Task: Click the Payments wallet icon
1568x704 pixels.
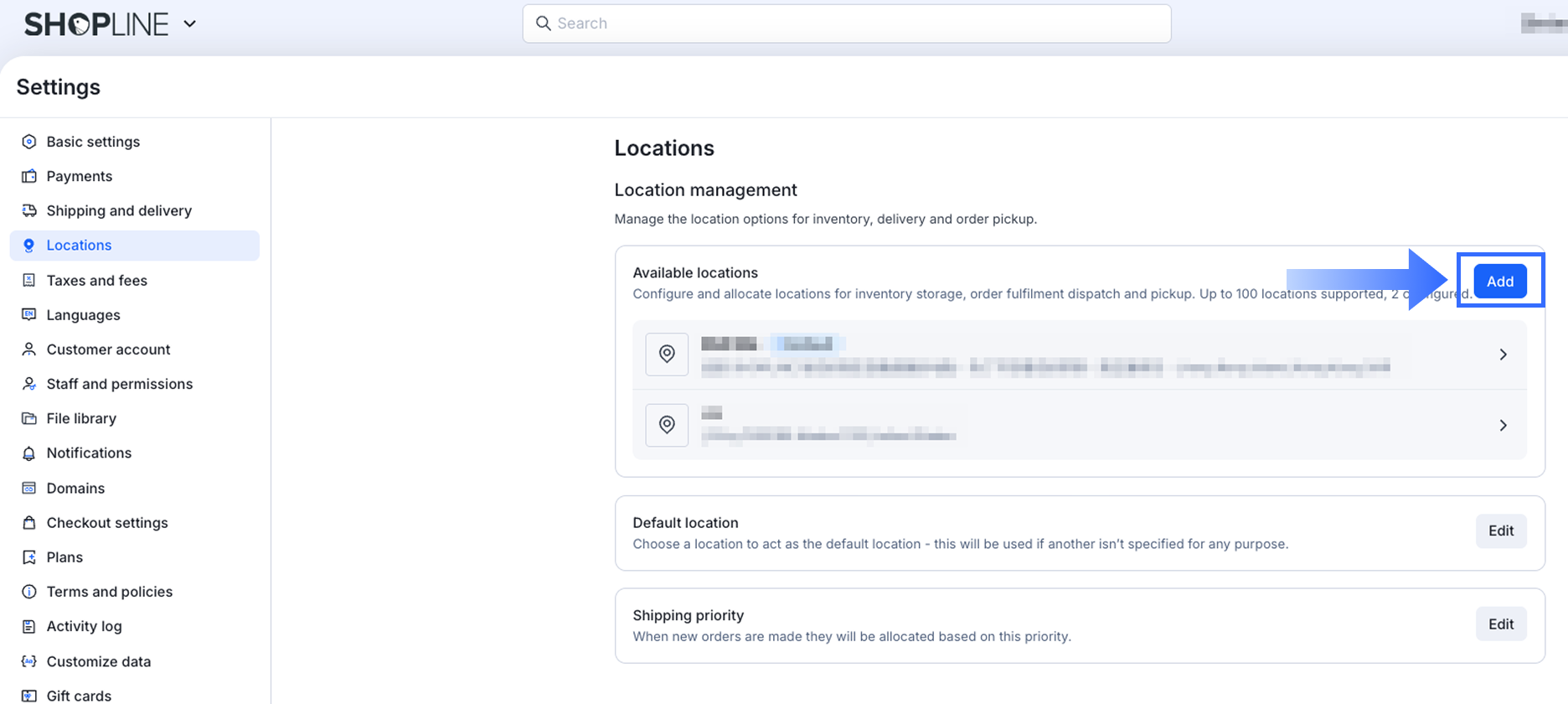Action: tap(29, 176)
